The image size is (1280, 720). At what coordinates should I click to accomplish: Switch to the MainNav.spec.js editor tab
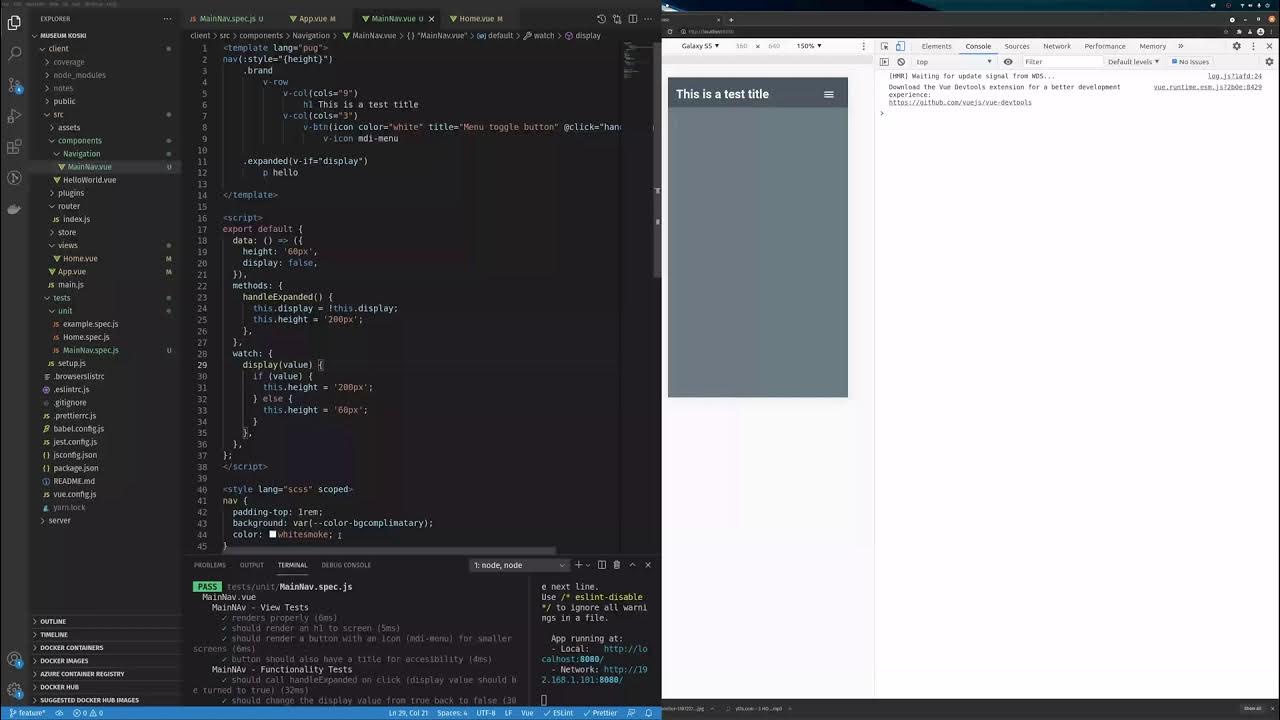click(x=230, y=18)
